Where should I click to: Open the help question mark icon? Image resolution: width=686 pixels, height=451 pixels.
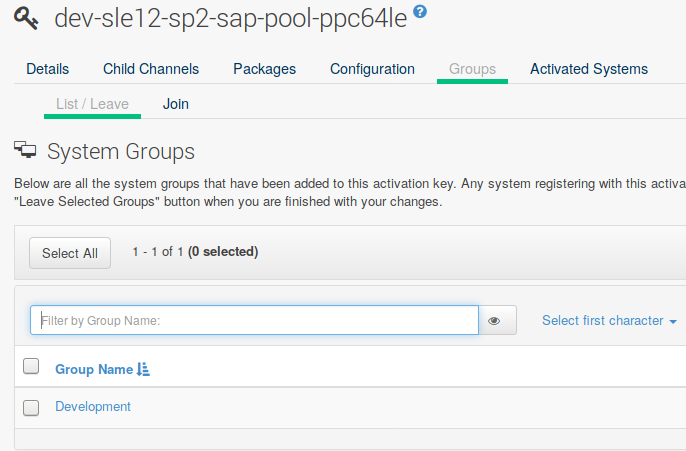(420, 13)
